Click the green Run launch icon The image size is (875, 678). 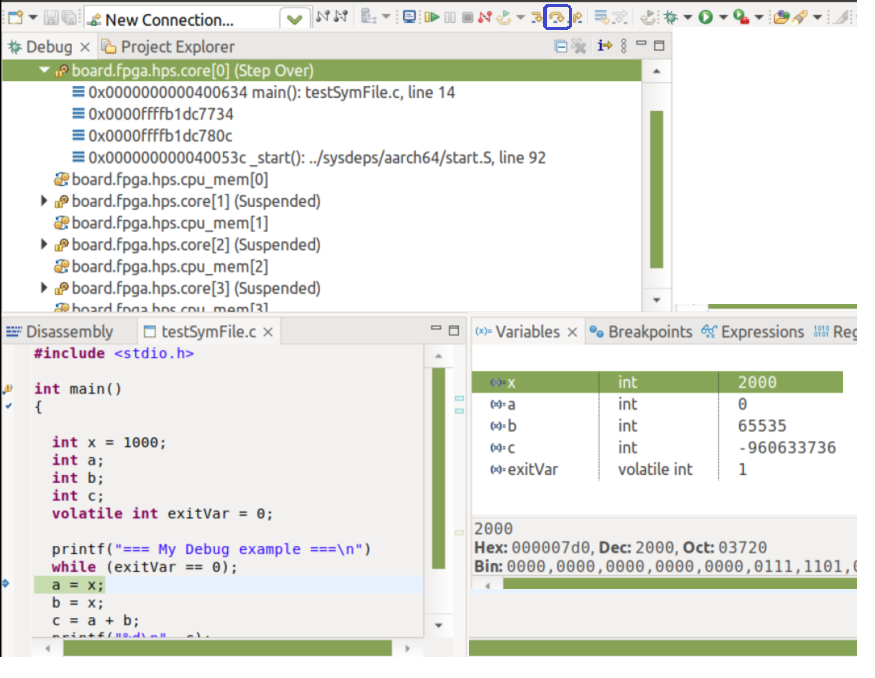pos(706,17)
